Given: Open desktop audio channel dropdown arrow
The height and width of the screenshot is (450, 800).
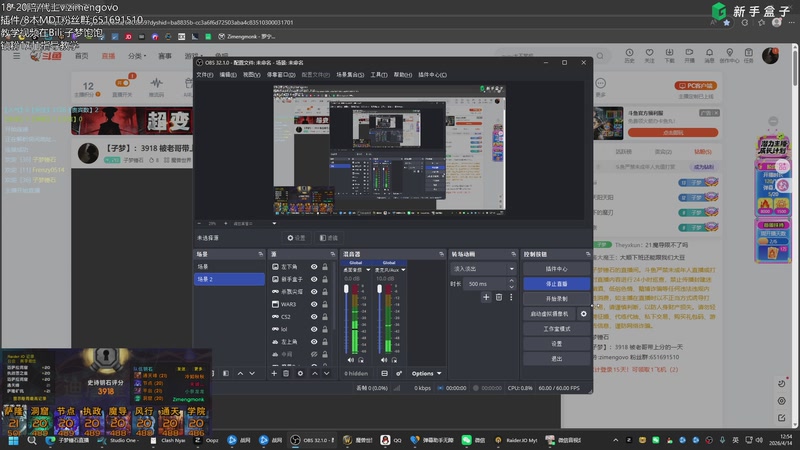Looking at the screenshot, I should coord(368,270).
